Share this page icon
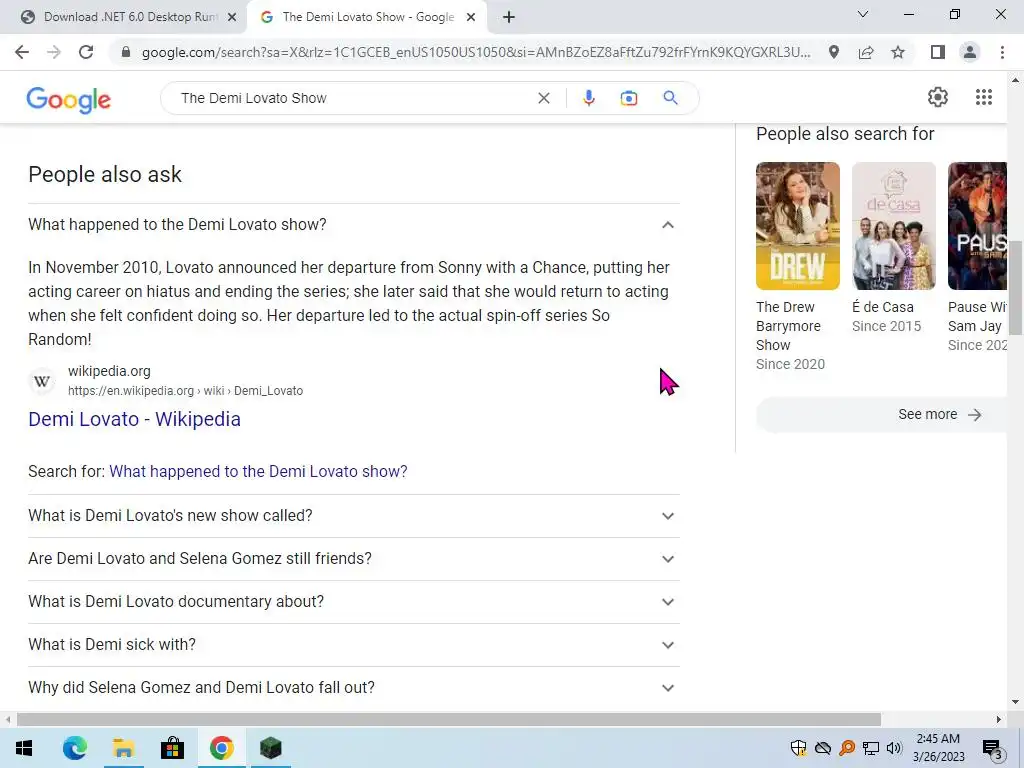This screenshot has width=1024, height=768. pyautogui.click(x=866, y=52)
